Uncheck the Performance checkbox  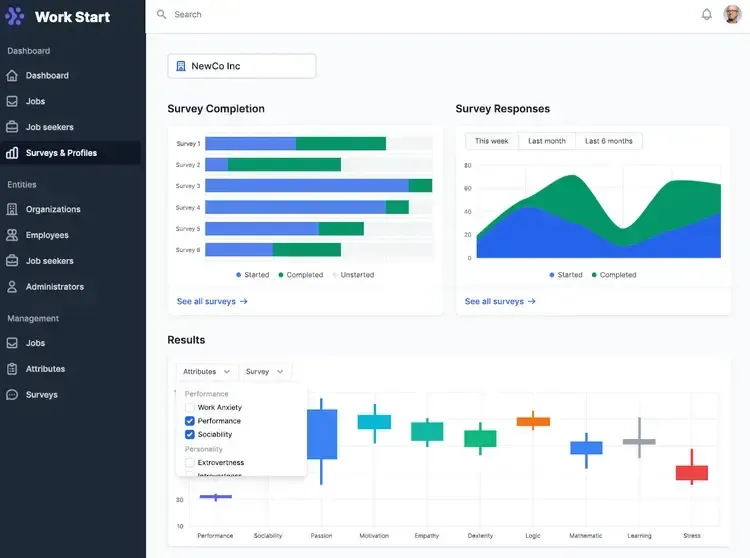(x=189, y=421)
